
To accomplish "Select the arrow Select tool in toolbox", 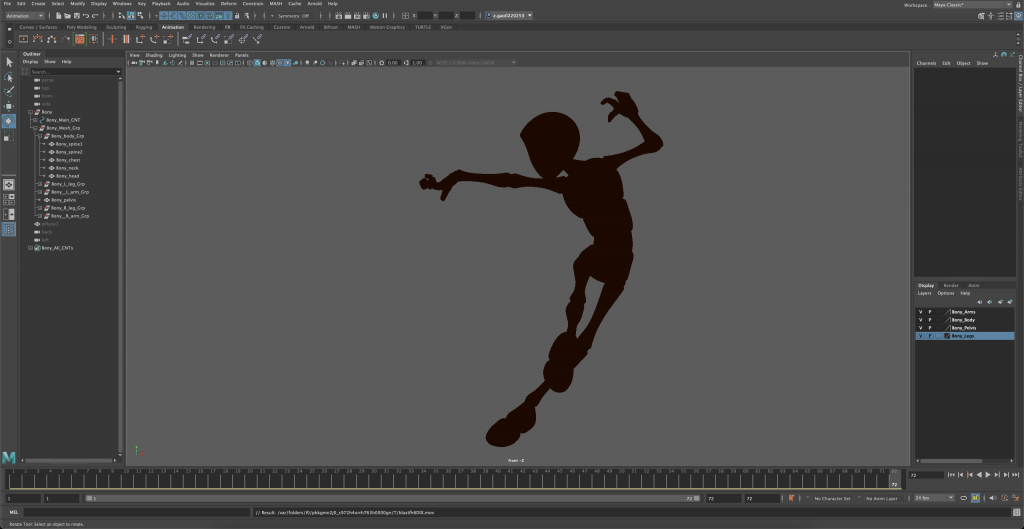I will click(9, 62).
